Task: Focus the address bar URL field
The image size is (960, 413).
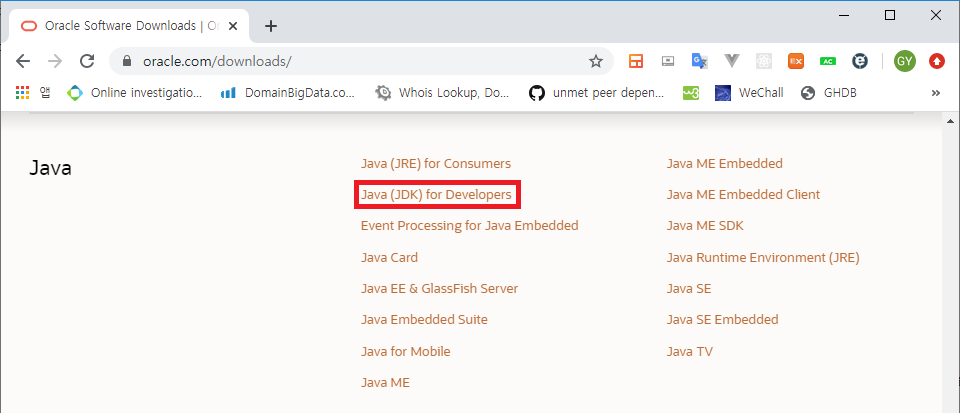Action: (x=361, y=61)
